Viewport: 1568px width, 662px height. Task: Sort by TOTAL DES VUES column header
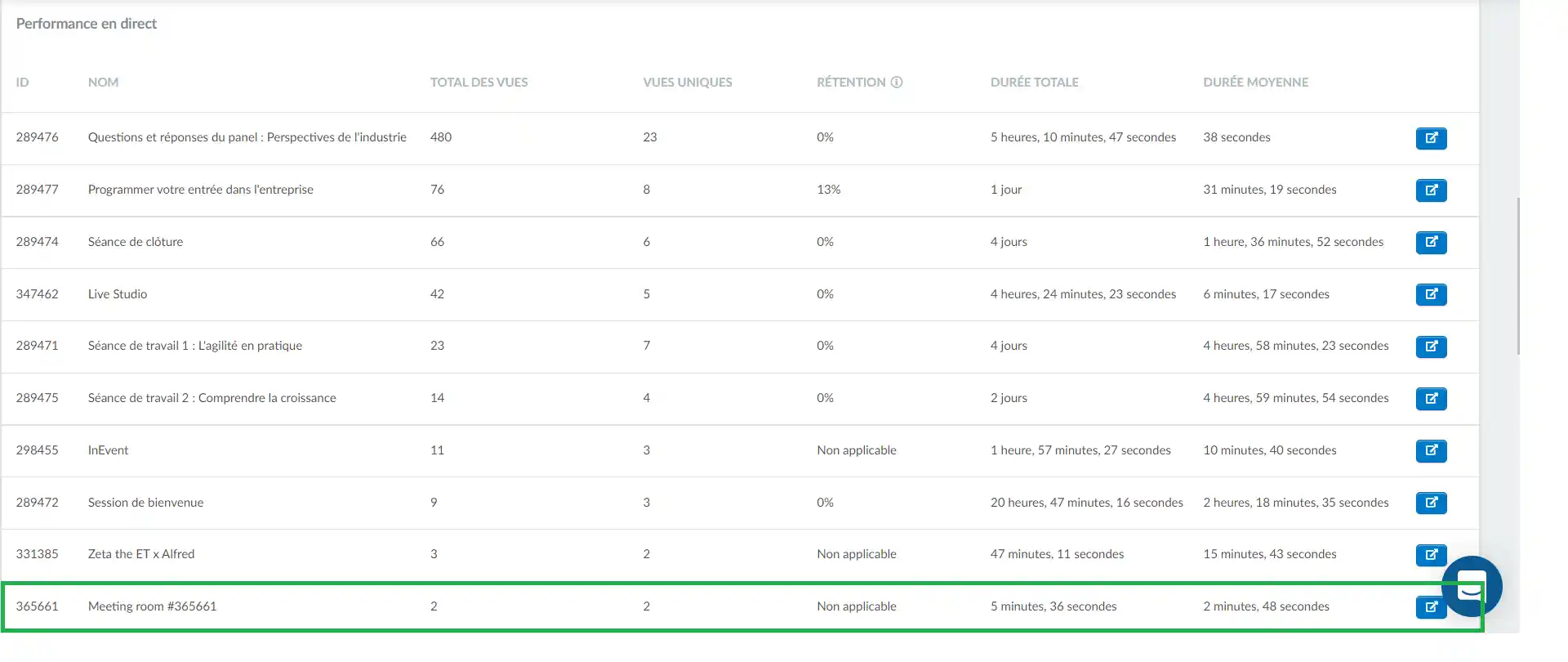point(479,82)
